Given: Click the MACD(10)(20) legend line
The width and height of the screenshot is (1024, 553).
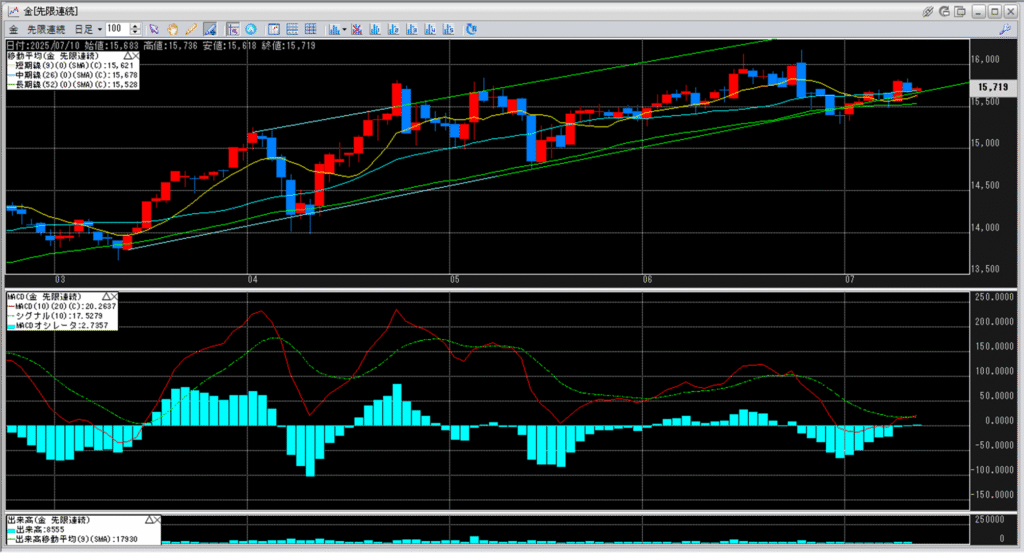Looking at the screenshot, I should pyautogui.click(x=62, y=306).
